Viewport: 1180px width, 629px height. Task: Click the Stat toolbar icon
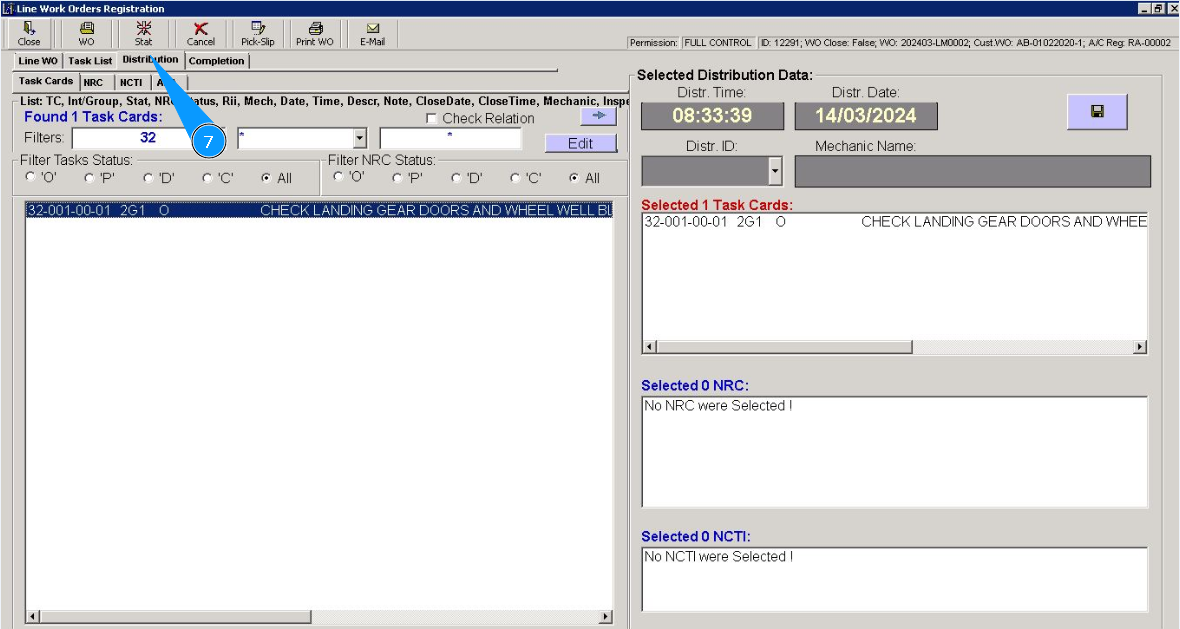click(144, 34)
